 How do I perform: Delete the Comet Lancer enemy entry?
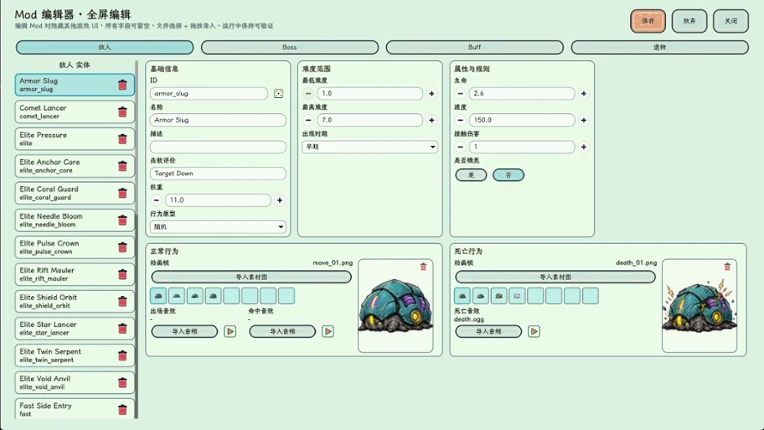122,112
